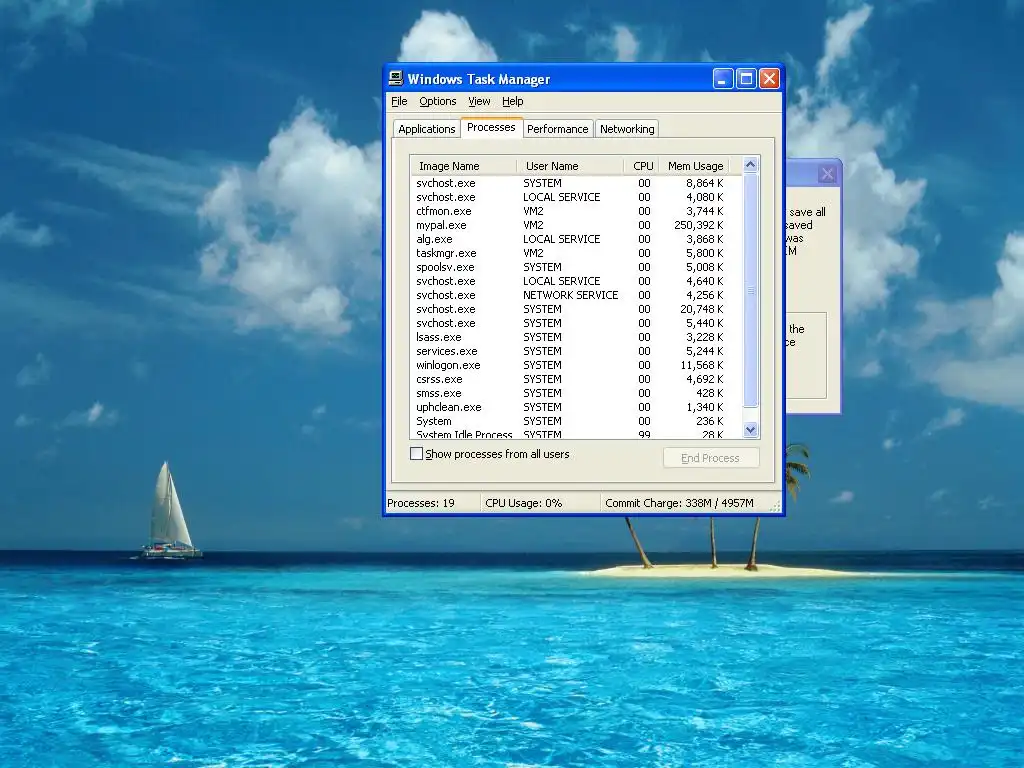Switch to the Performance tab
Viewport: 1024px width, 768px height.
558,129
